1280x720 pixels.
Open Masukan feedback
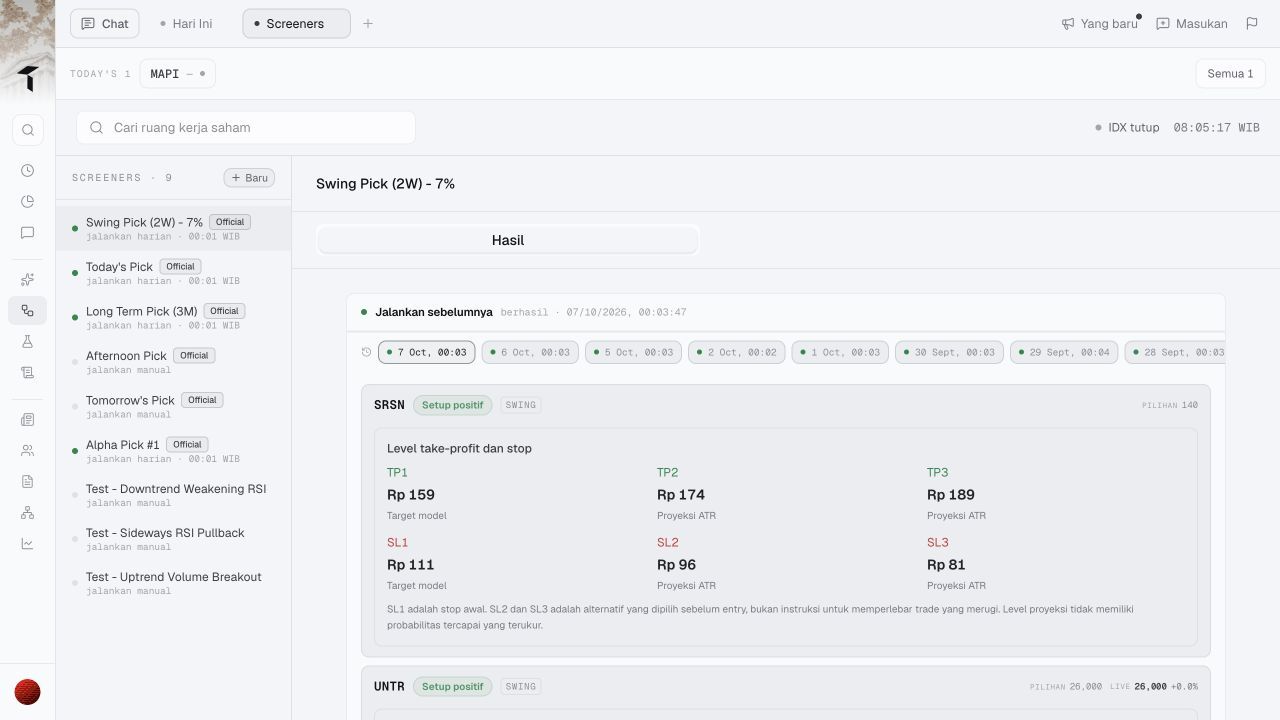(1192, 24)
